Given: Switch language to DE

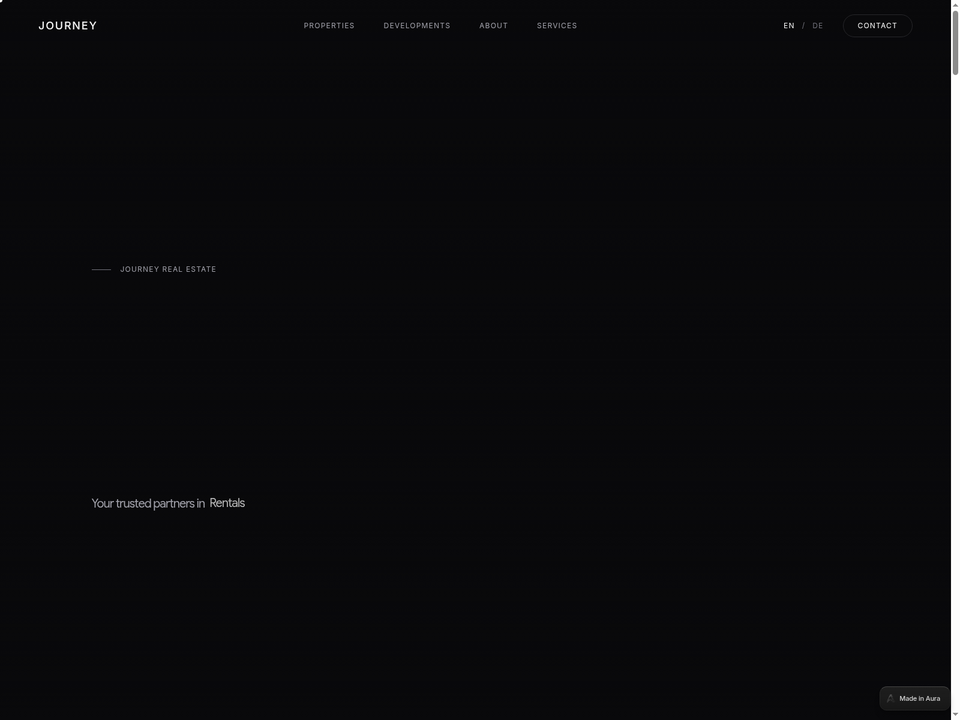Looking at the screenshot, I should tap(817, 26).
